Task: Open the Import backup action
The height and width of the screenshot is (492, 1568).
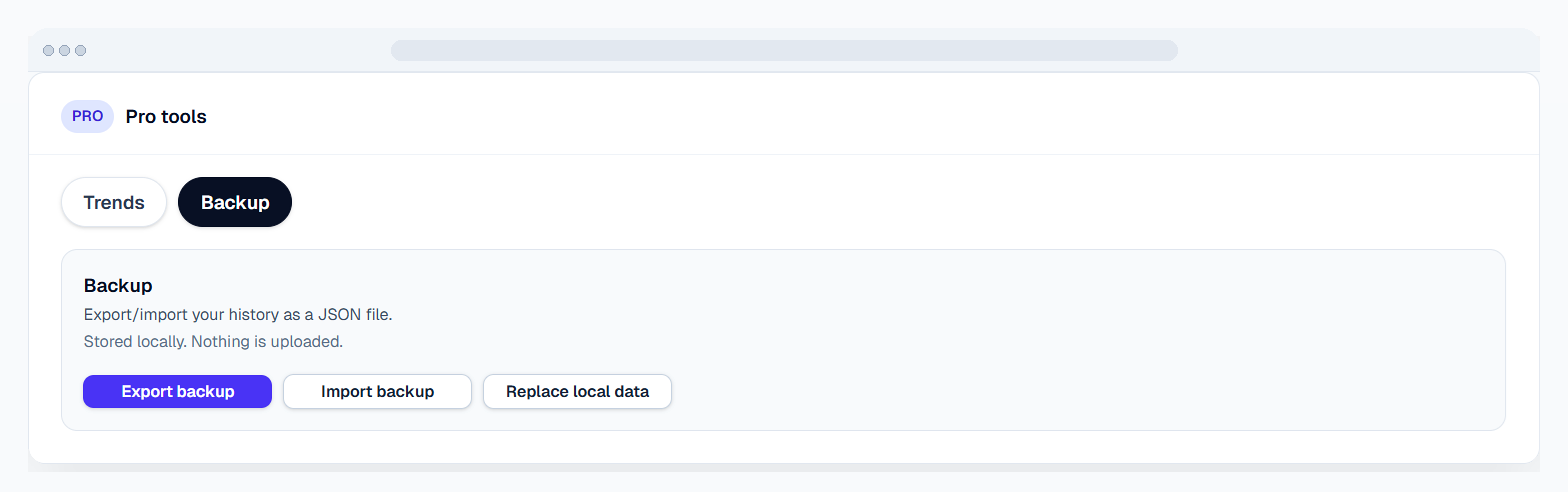Action: click(377, 392)
